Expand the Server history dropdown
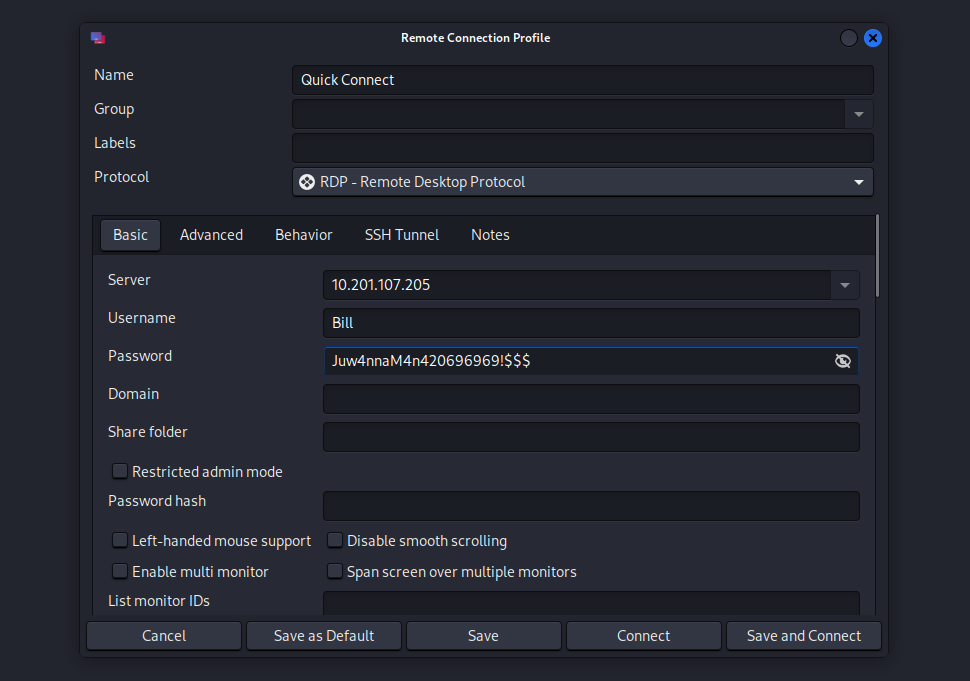Viewport: 970px width, 681px height. click(845, 285)
